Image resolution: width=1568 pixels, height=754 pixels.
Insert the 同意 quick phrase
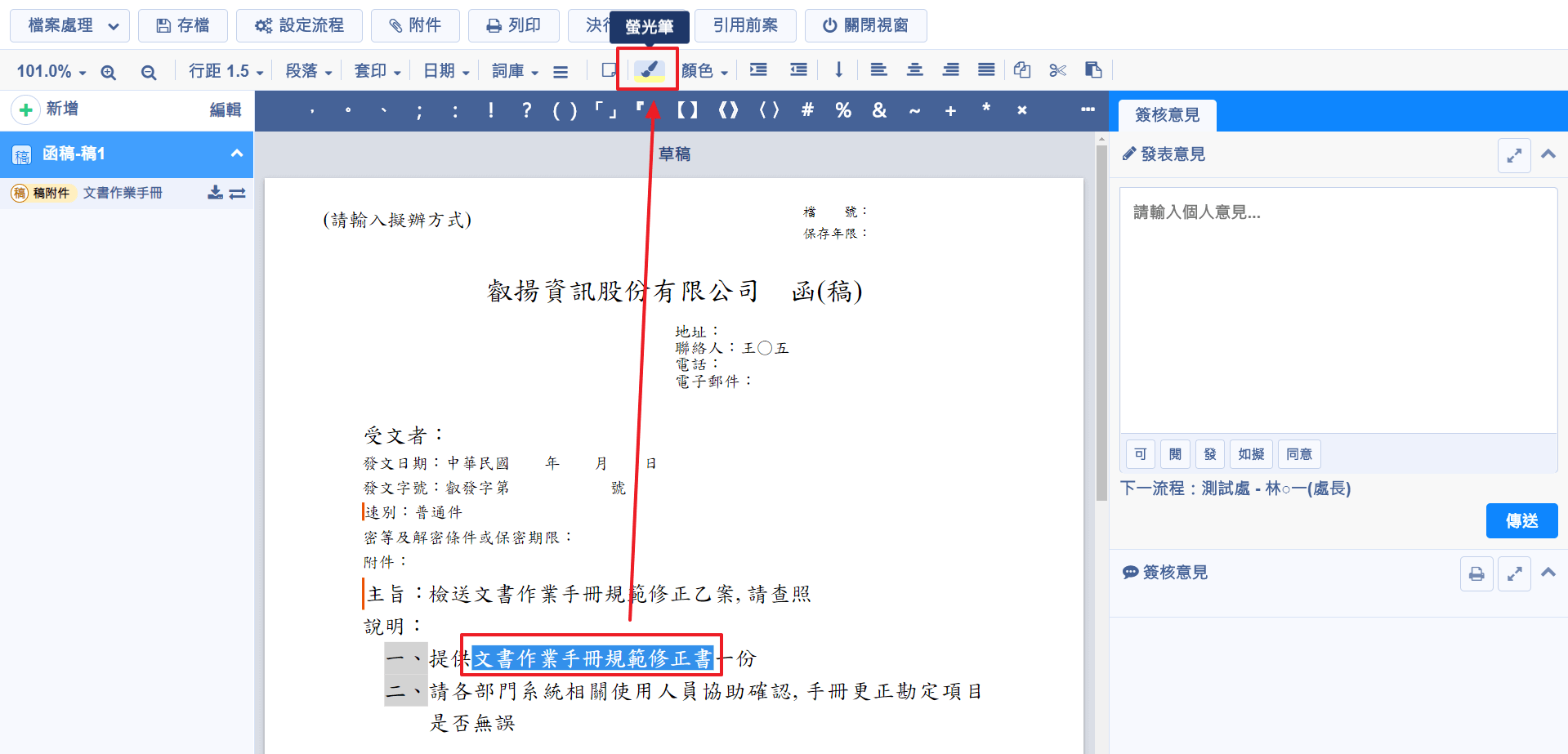tap(1298, 454)
